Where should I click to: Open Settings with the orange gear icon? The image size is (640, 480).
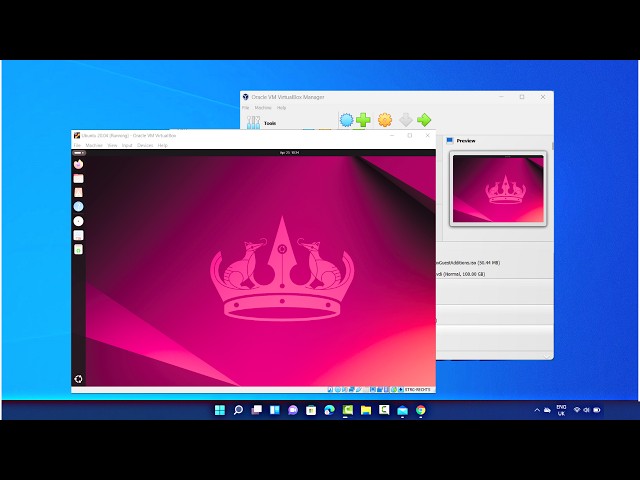click(x=385, y=120)
